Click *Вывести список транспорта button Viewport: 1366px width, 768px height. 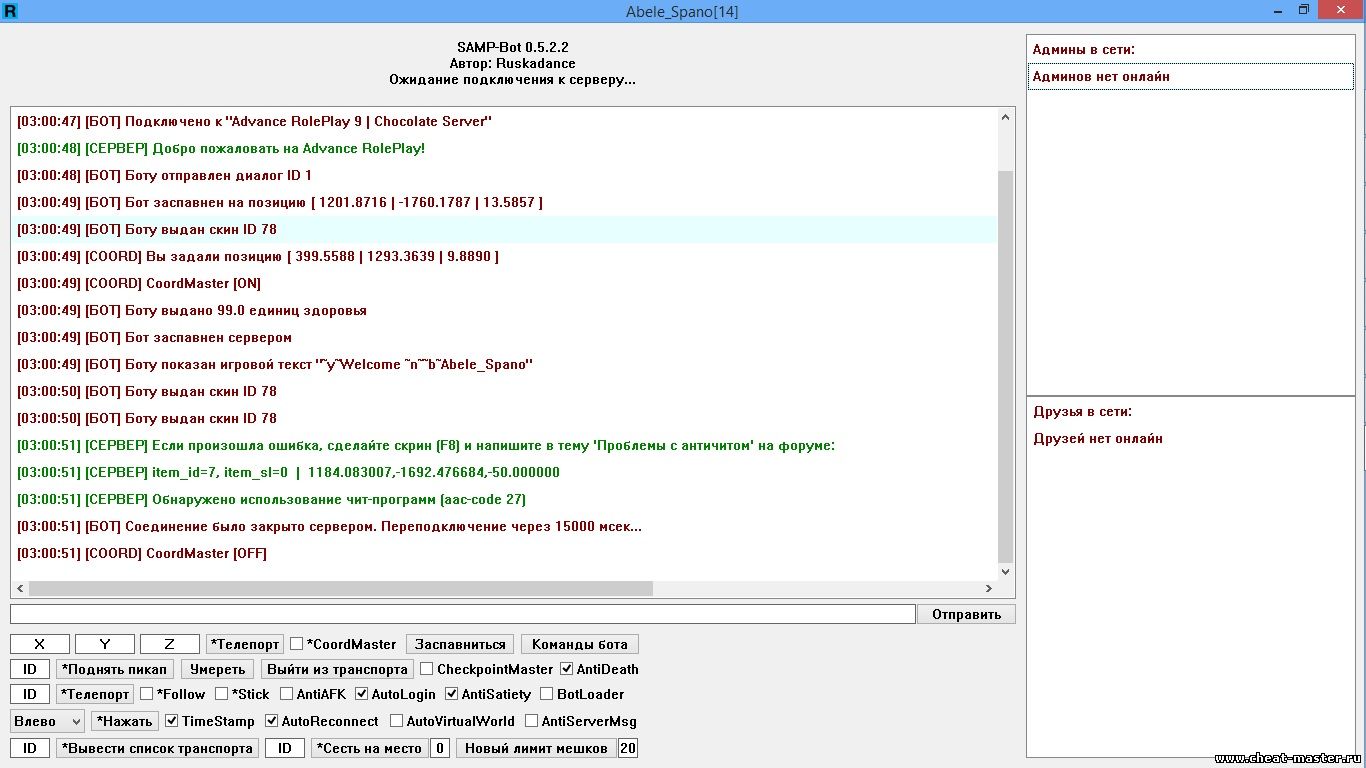tap(157, 748)
